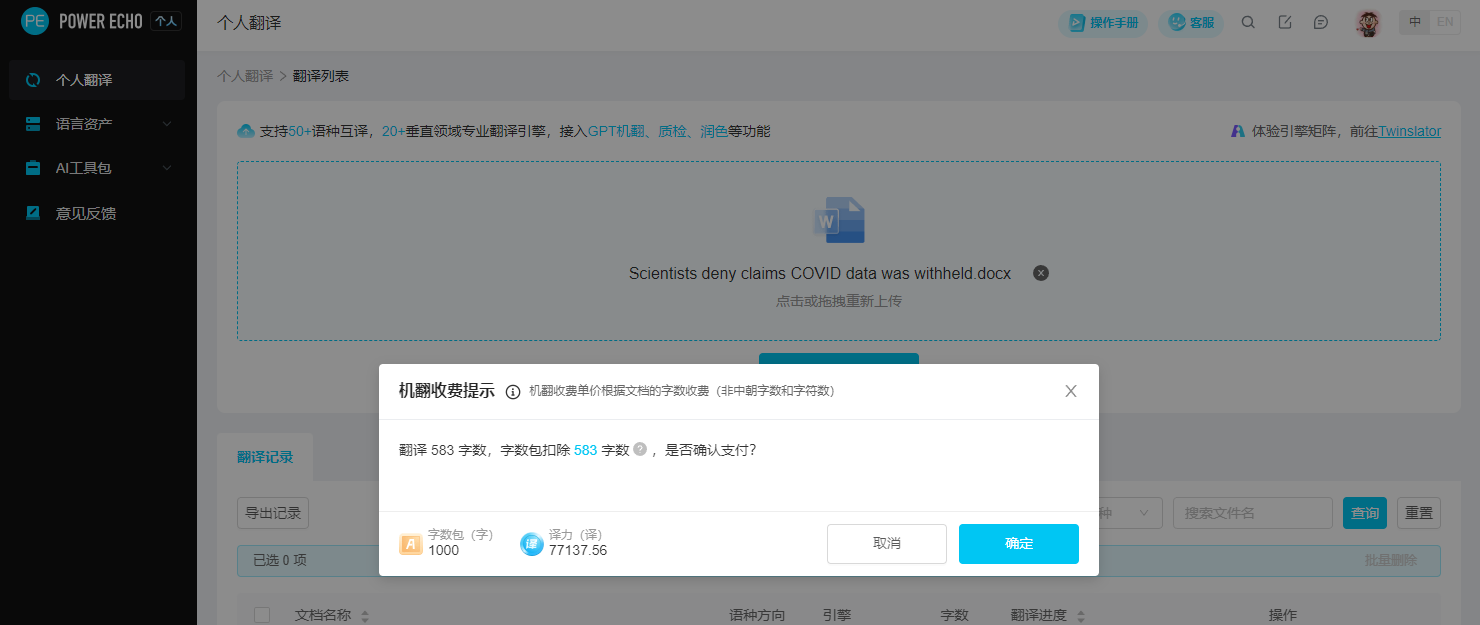Open the 语种 filter dropdown

[x=1130, y=513]
